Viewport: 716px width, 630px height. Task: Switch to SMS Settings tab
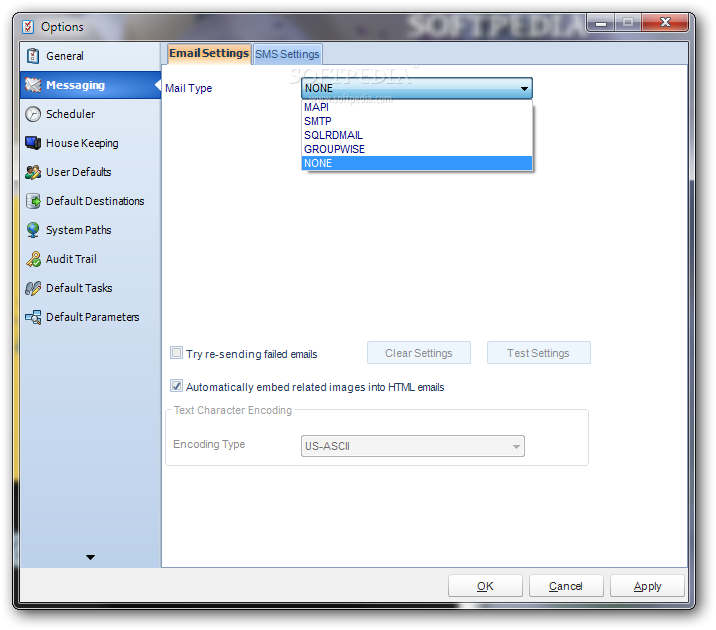click(x=287, y=54)
